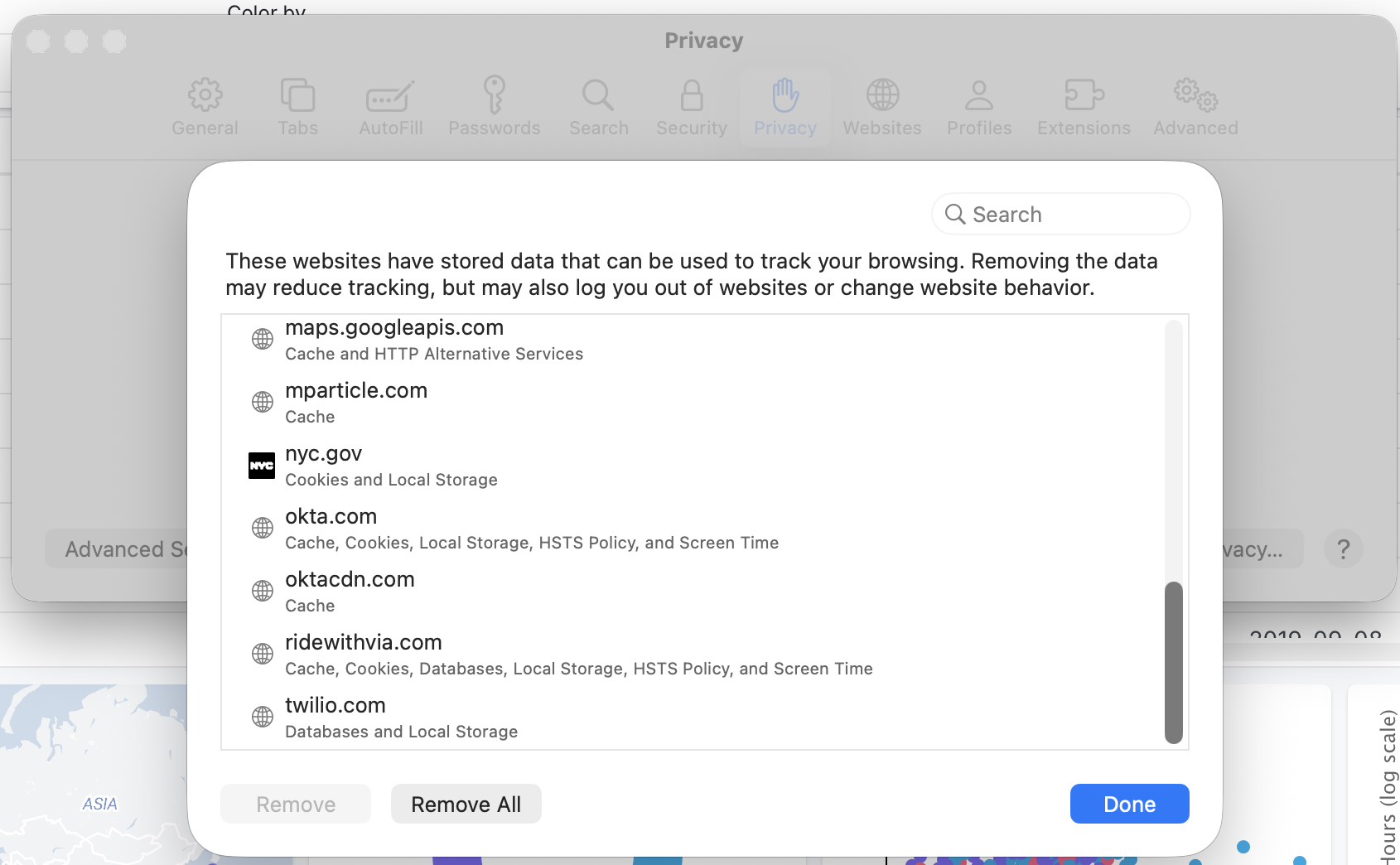Go to the Passwords key tab
The width and height of the screenshot is (1400, 865).
pos(494,108)
